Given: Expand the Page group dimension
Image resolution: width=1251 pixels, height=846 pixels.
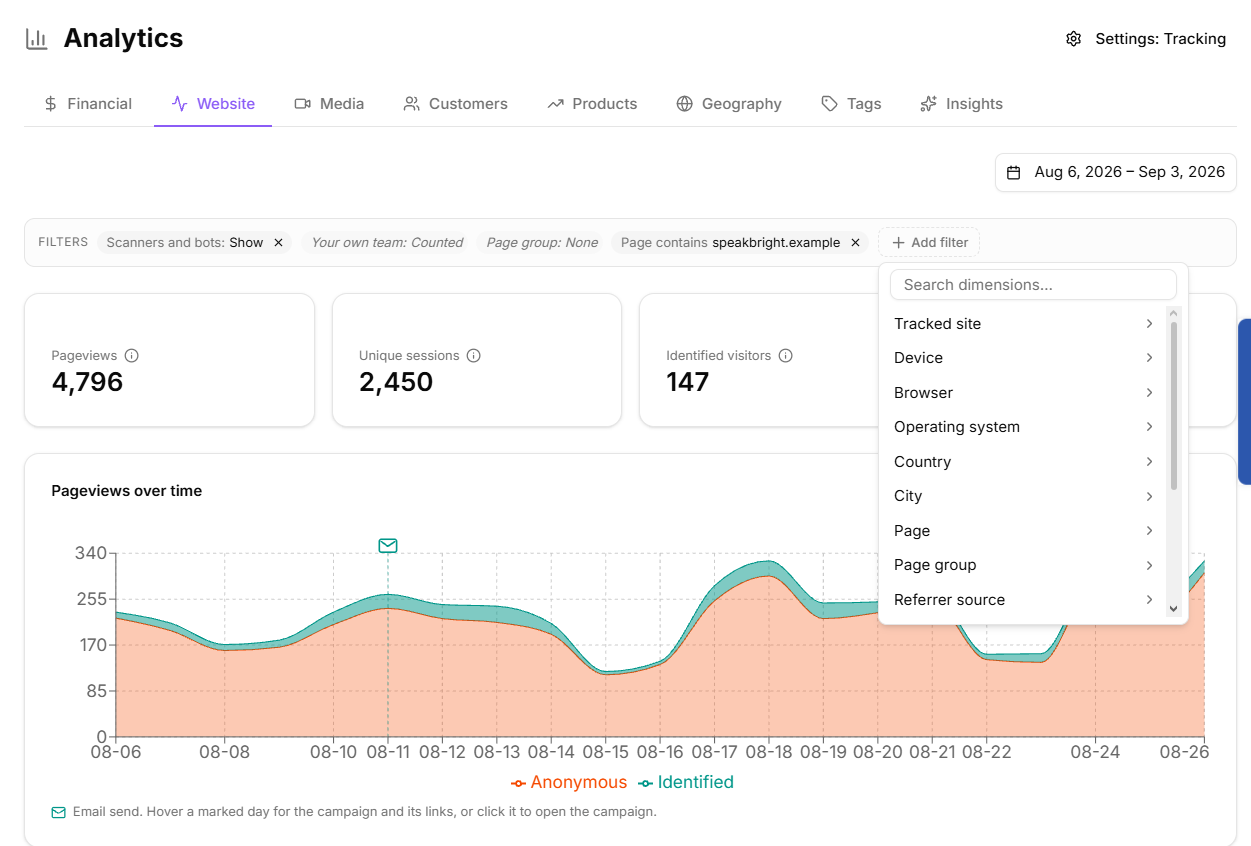Looking at the screenshot, I should point(1024,565).
